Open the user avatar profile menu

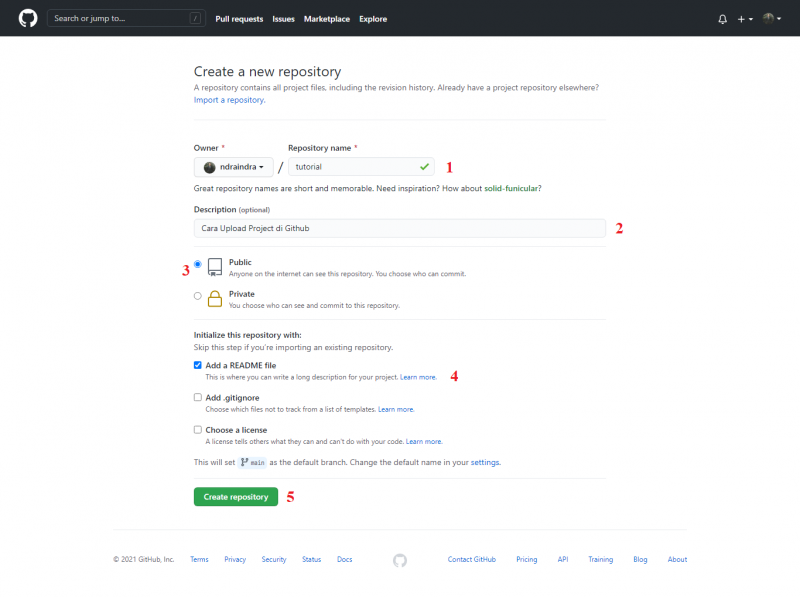[x=771, y=19]
